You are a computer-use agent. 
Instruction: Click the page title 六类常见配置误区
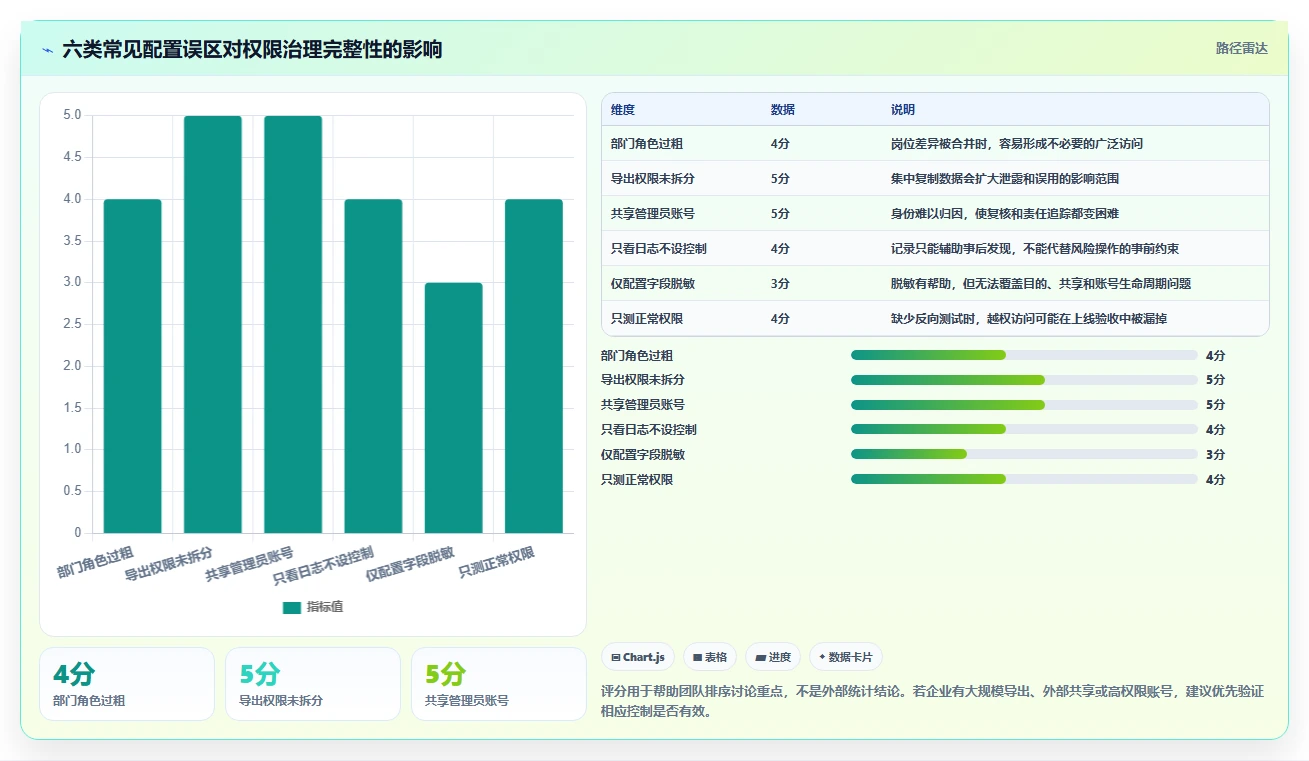pyautogui.click(x=252, y=50)
